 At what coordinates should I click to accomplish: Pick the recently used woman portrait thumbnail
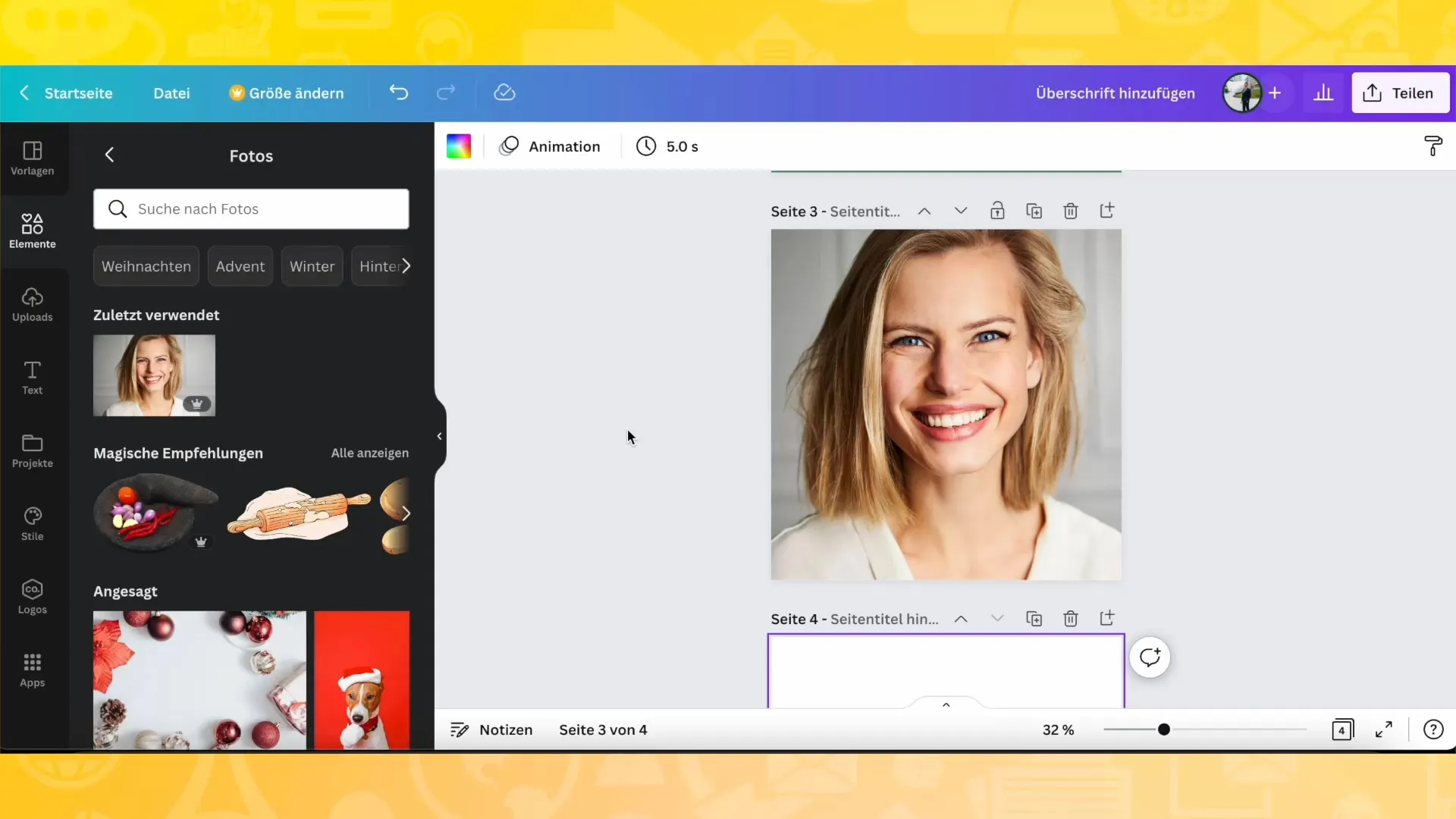point(154,375)
